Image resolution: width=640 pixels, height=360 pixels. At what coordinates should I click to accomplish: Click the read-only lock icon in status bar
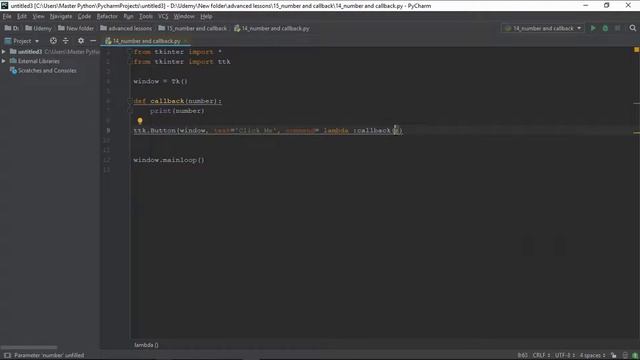point(613,355)
